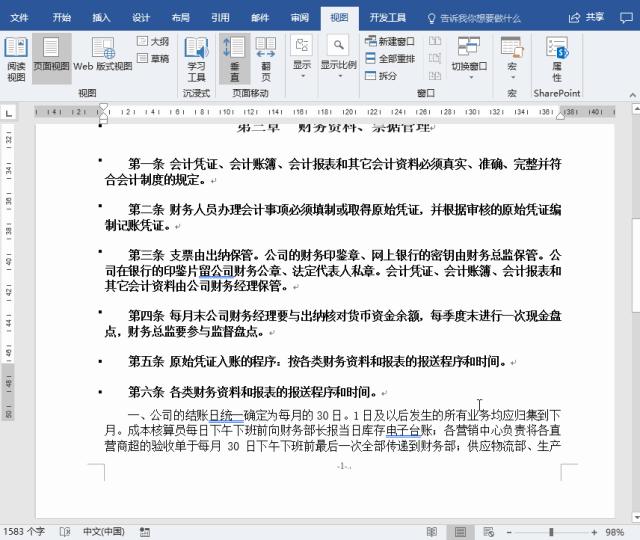Switch to Read Mode from status bar
Viewport: 640px width, 540px height.
pyautogui.click(x=431, y=532)
